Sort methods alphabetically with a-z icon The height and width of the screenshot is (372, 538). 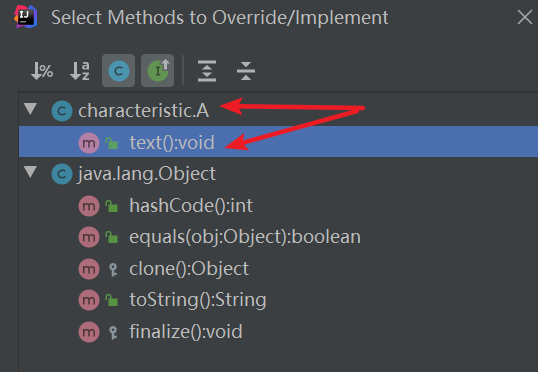[x=80, y=71]
